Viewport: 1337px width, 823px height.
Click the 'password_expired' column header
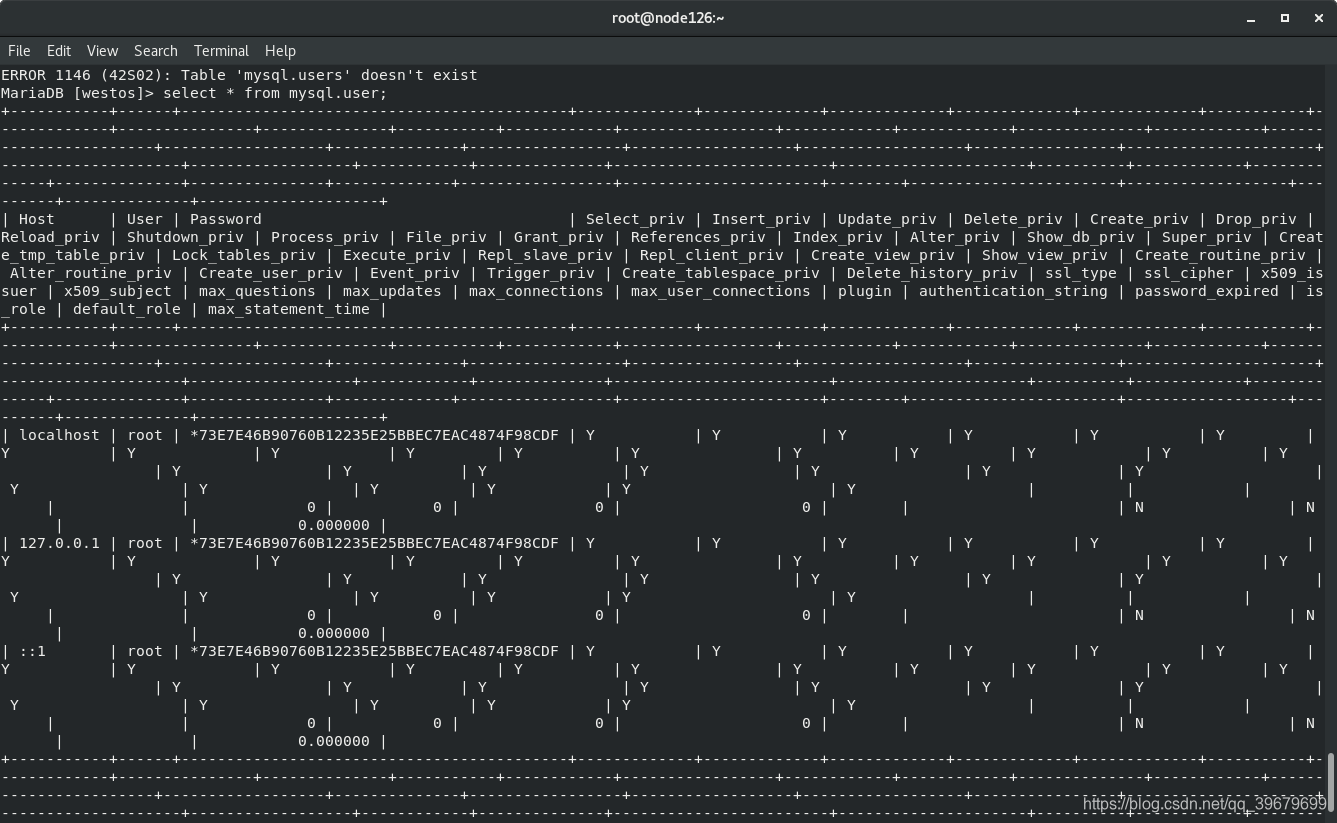click(1207, 291)
